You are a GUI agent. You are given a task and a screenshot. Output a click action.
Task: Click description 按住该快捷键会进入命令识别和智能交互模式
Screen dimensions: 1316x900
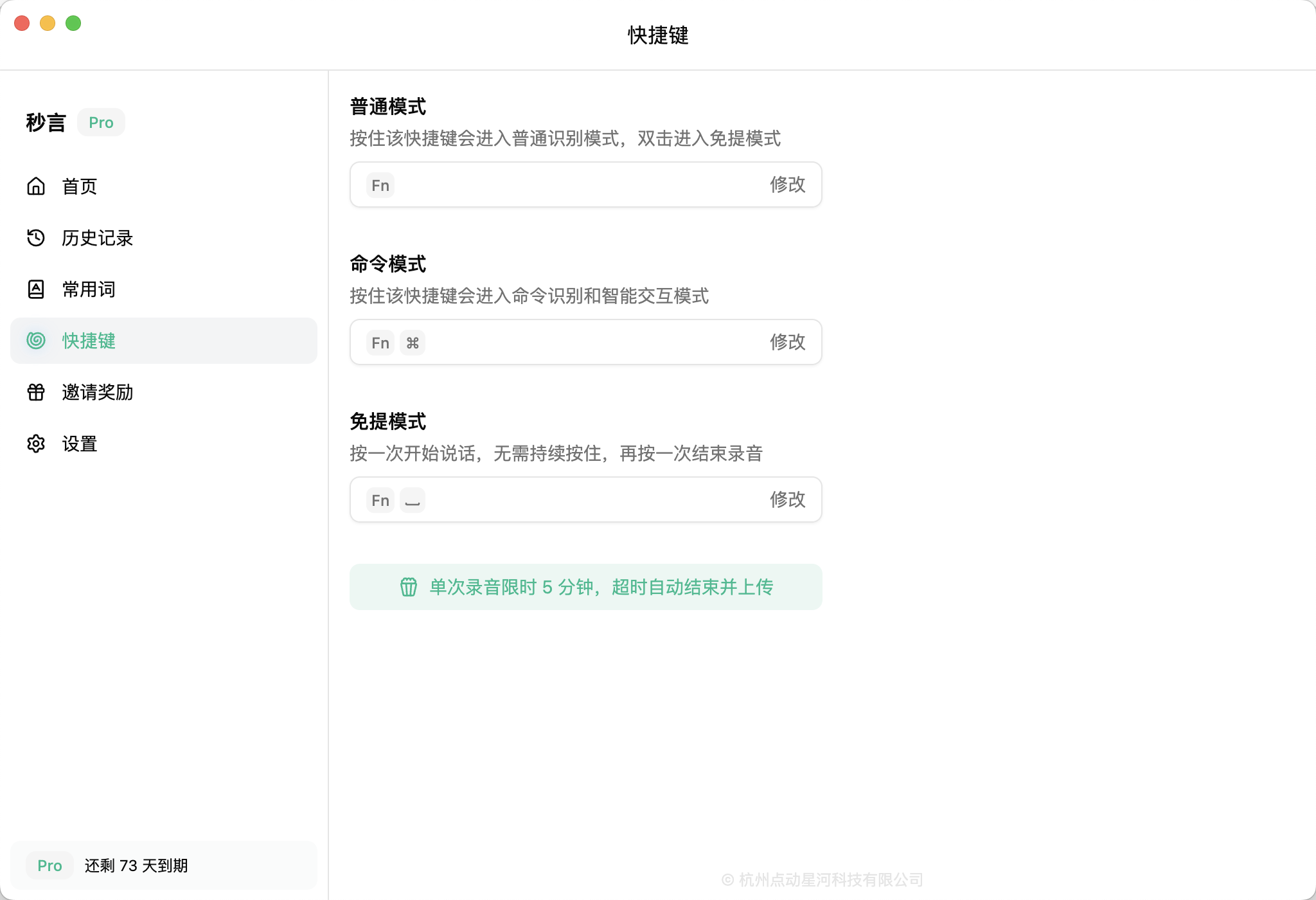point(529,296)
